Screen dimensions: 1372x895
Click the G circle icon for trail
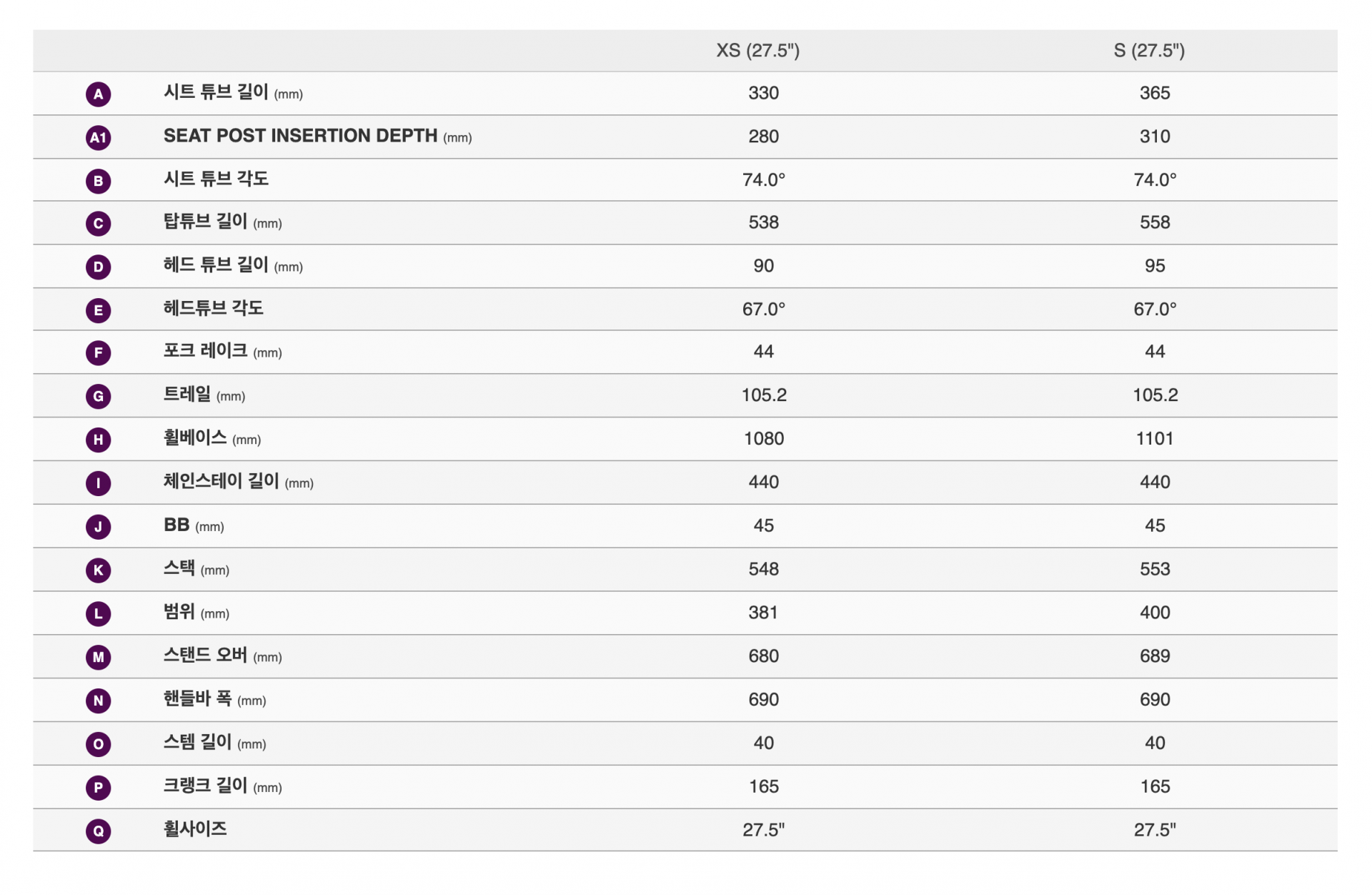(x=98, y=396)
